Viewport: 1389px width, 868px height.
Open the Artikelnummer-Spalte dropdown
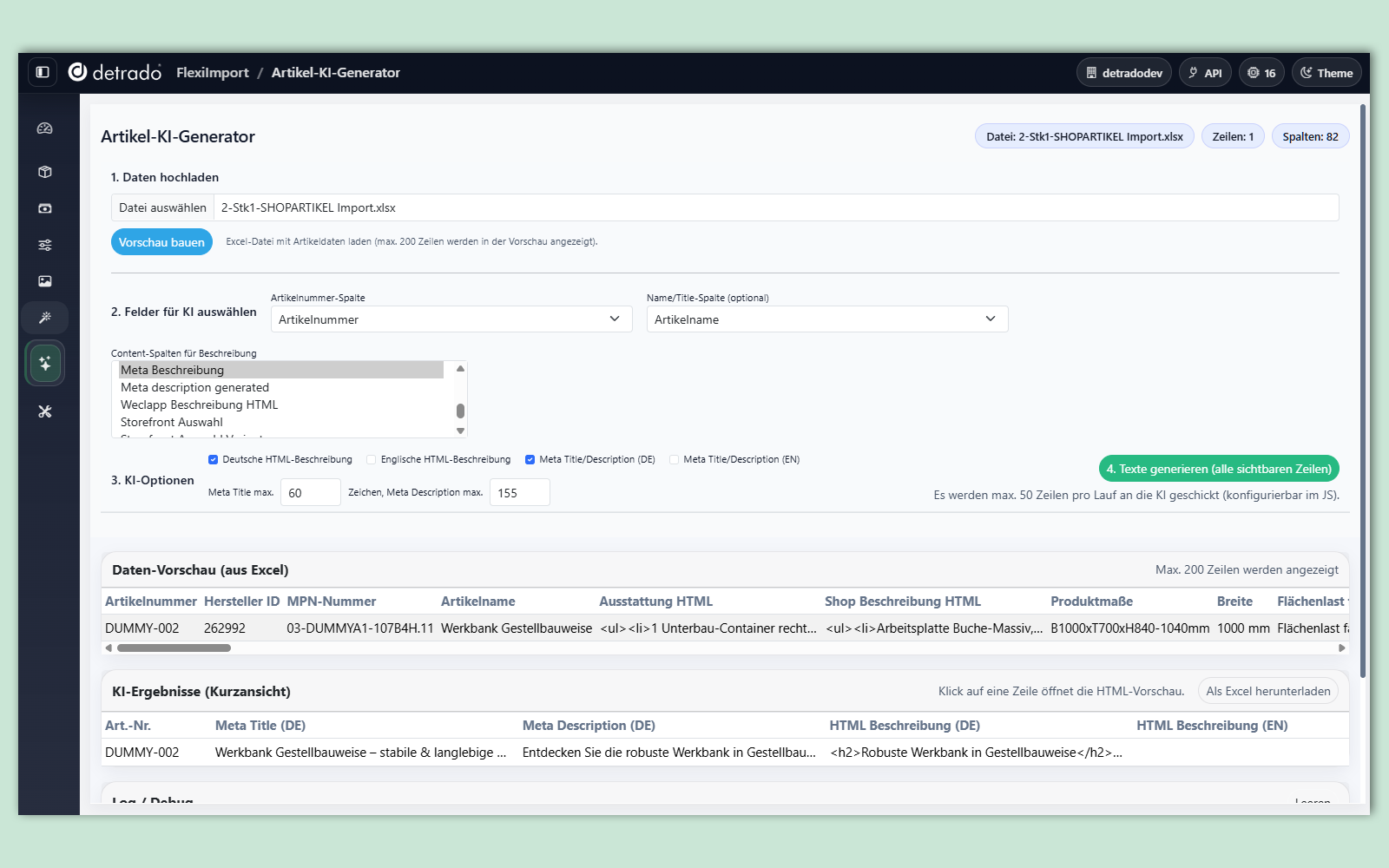click(451, 319)
